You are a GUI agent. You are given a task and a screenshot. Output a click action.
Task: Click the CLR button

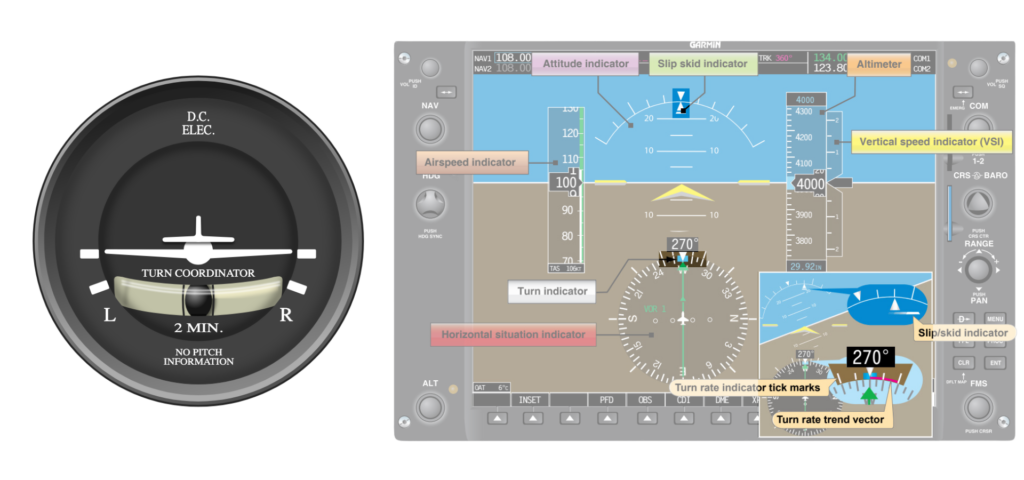(963, 362)
